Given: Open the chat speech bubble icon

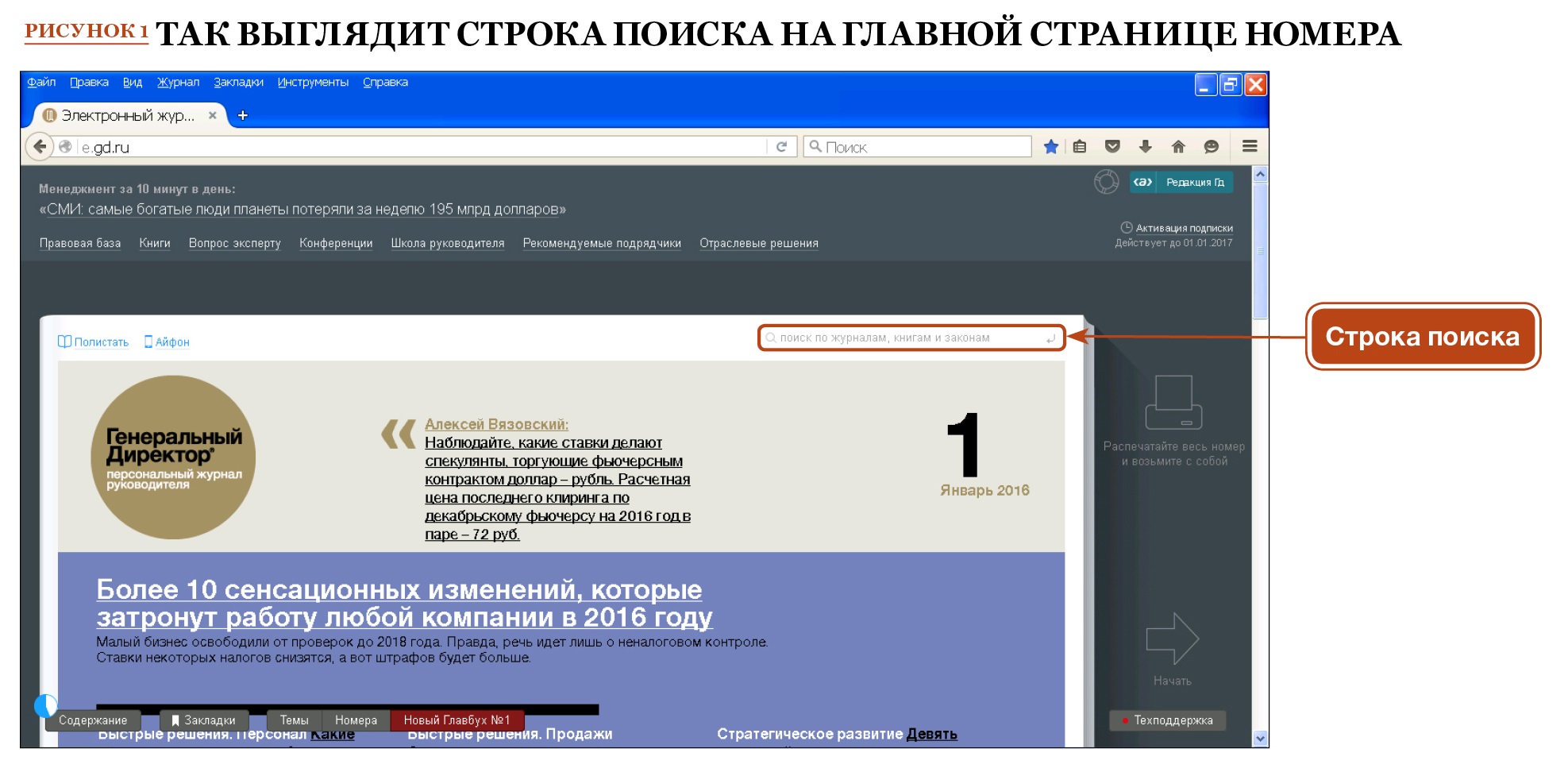Looking at the screenshot, I should coord(1211,147).
